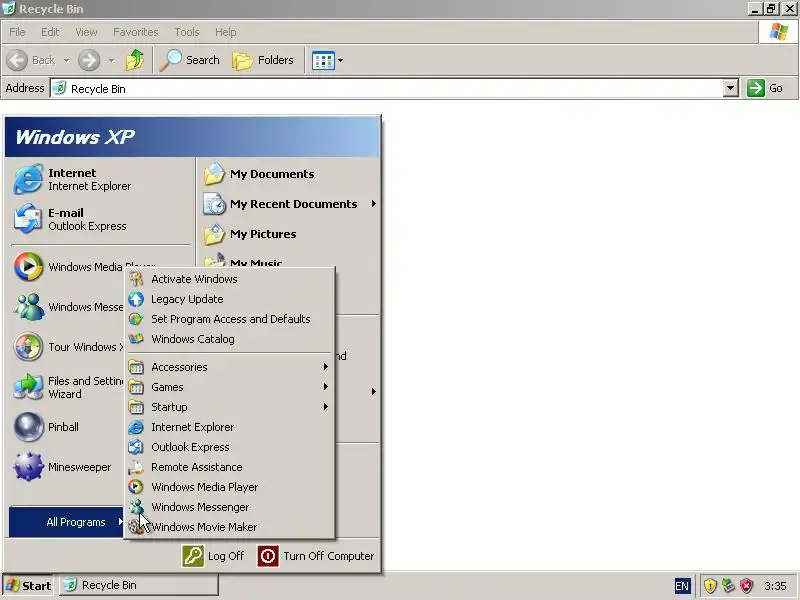Screen dimensions: 800x600
Task: Expand My Recent Documents submenu
Action: pyautogui.click(x=291, y=204)
